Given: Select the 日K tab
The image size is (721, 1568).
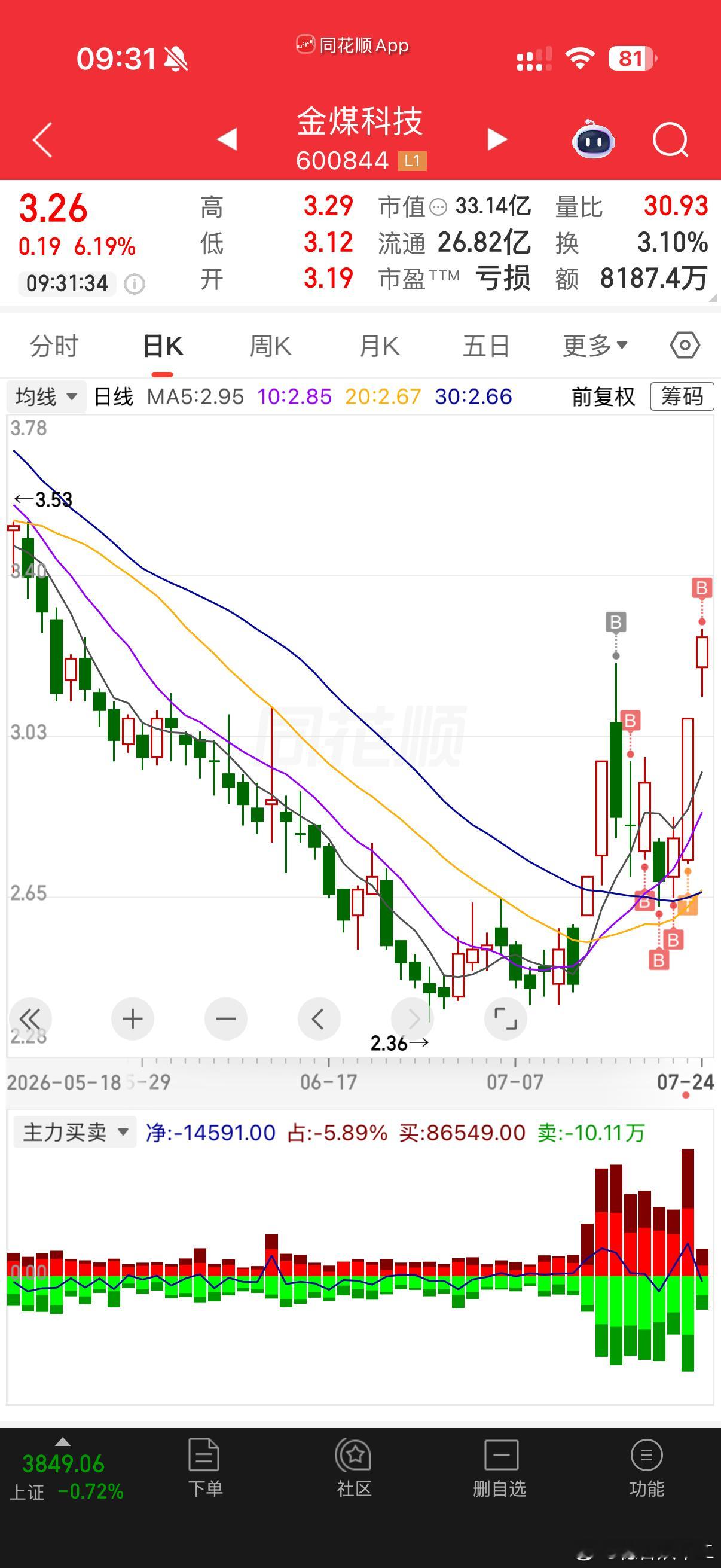Looking at the screenshot, I should 163,346.
